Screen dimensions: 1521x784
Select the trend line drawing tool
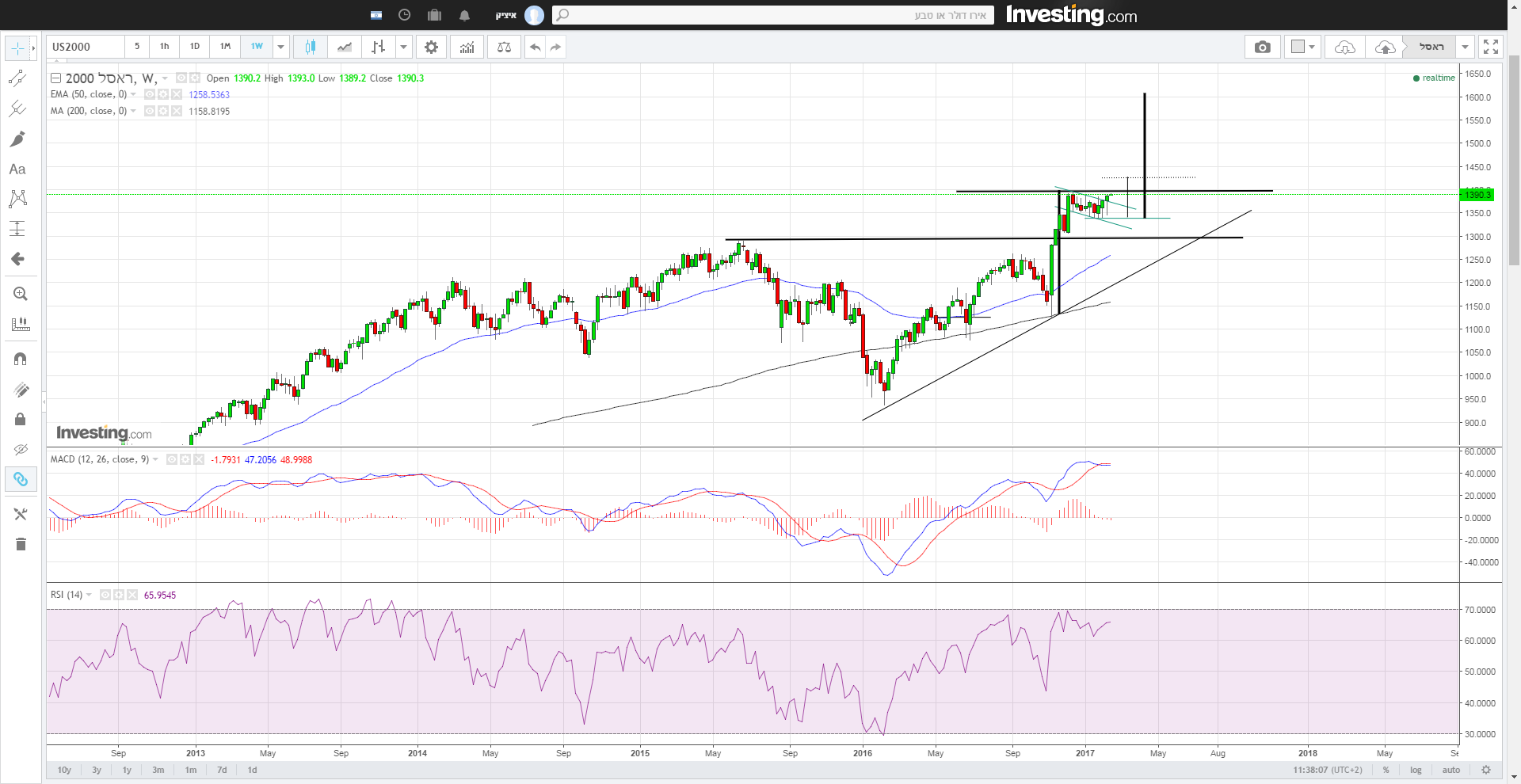tap(17, 78)
